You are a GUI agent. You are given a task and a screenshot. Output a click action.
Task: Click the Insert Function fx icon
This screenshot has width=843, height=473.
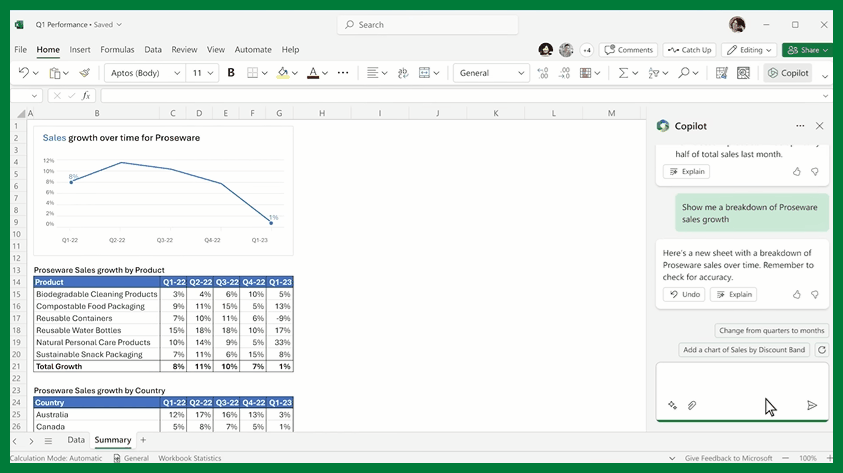[86, 96]
